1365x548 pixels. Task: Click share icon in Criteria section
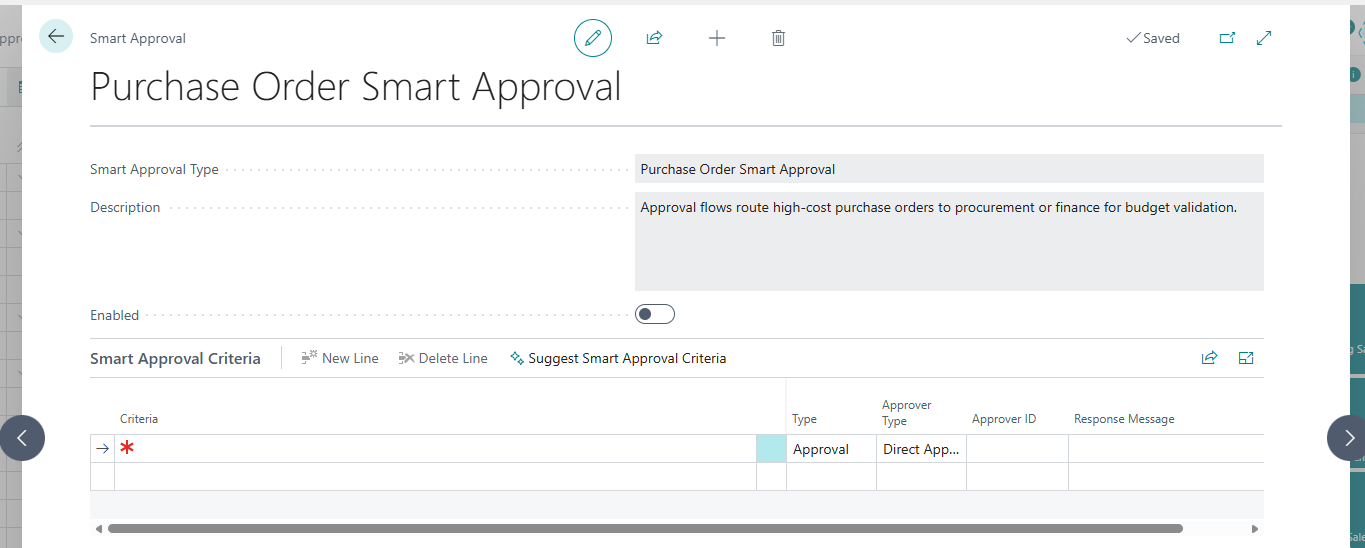1209,358
